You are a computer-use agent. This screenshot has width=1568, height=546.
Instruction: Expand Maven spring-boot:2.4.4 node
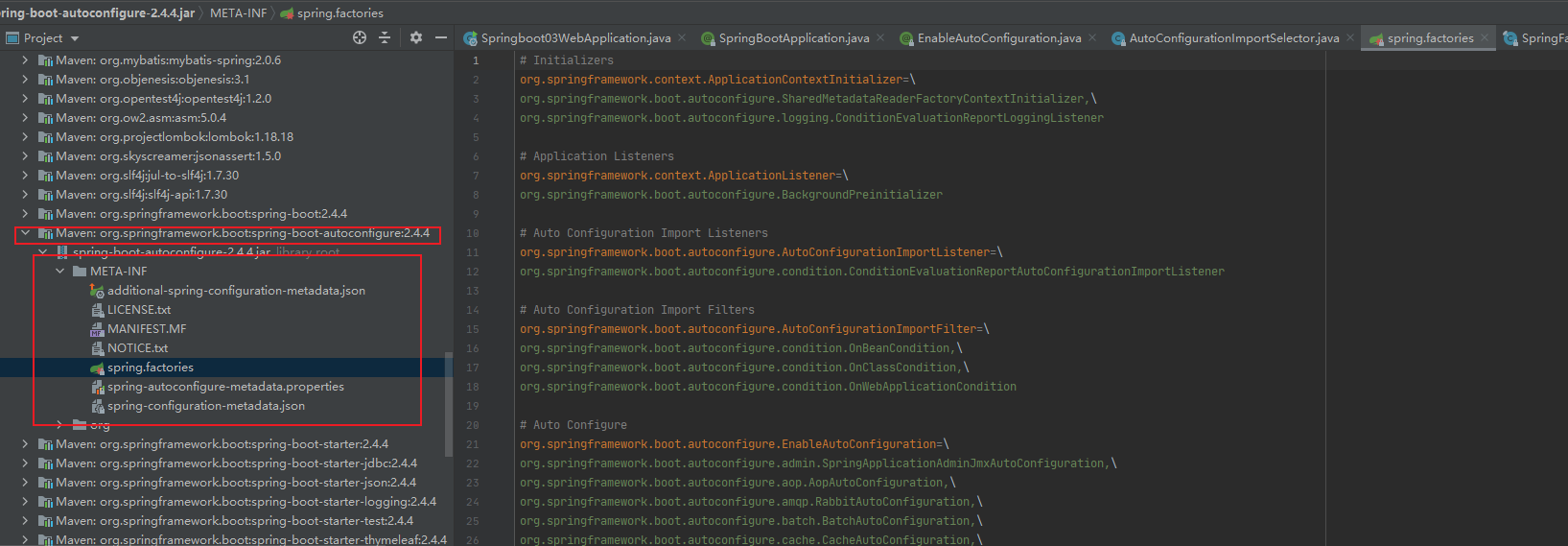pyautogui.click(x=25, y=213)
